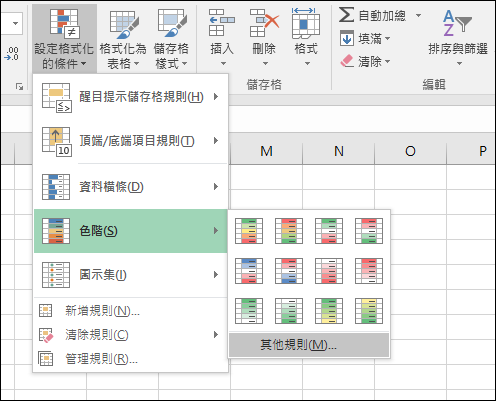Apply red-yellow-green color scale

(289, 231)
